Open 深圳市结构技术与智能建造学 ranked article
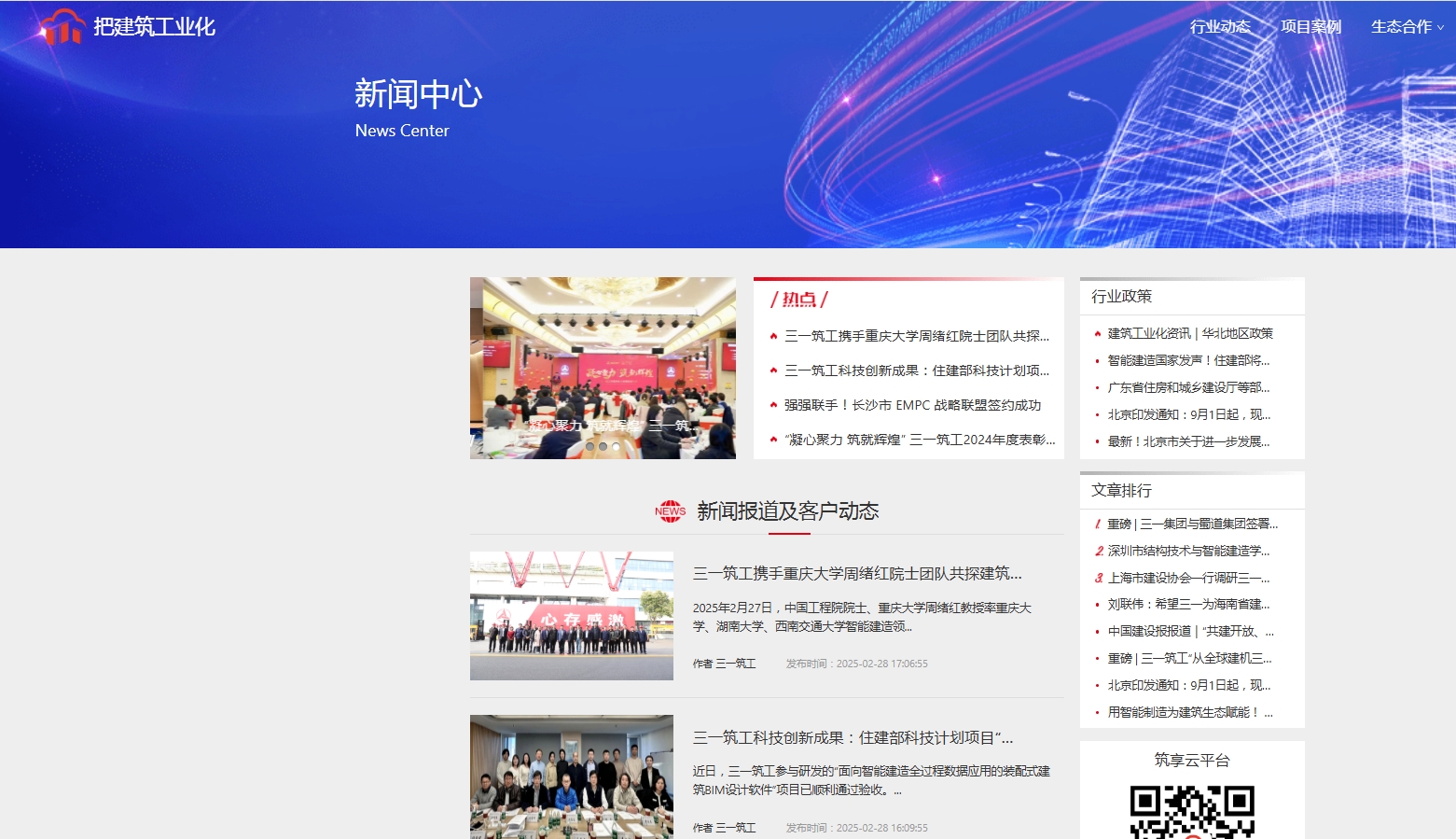This screenshot has width=1456, height=839. [1188, 552]
